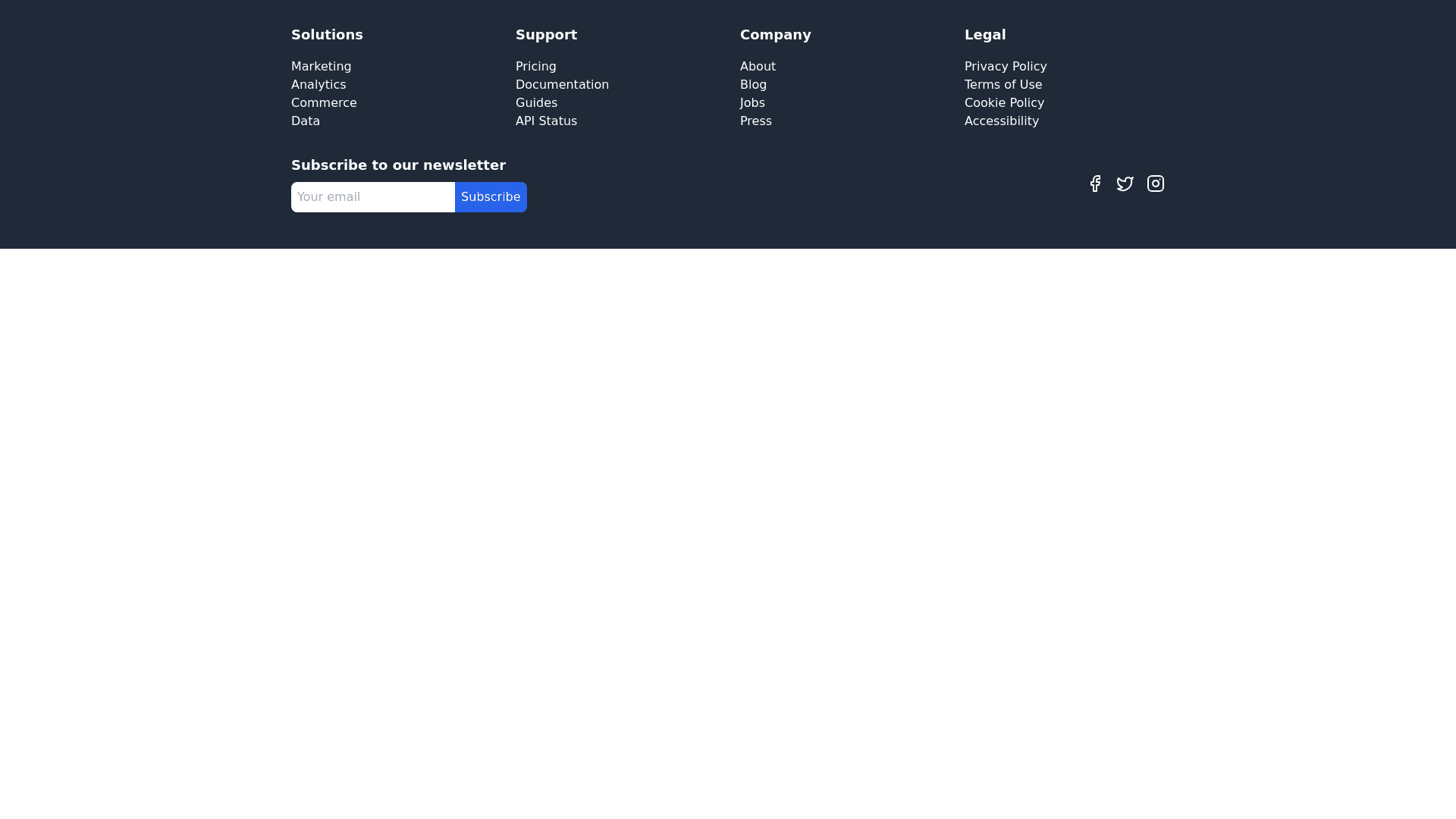
Task: Read the Privacy Policy link
Action: 1006,67
